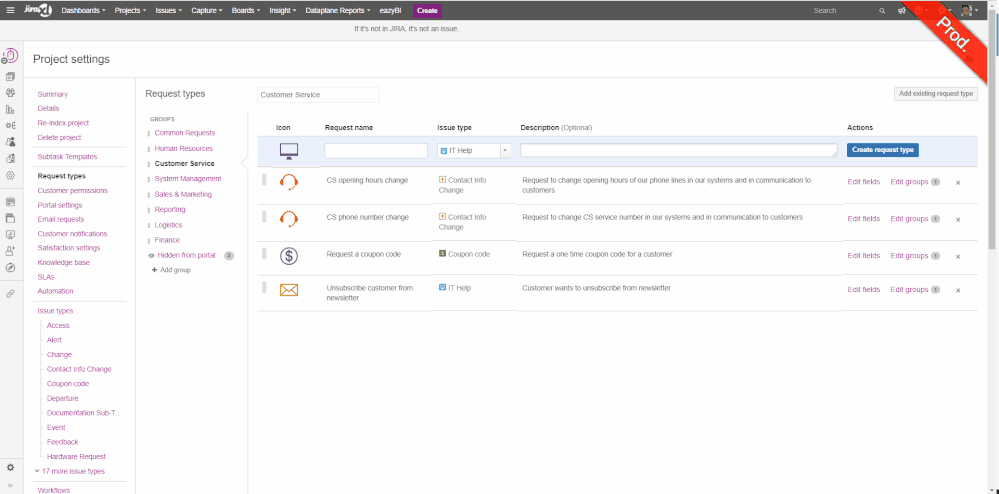Remove CS phone number change with X

tap(958, 219)
